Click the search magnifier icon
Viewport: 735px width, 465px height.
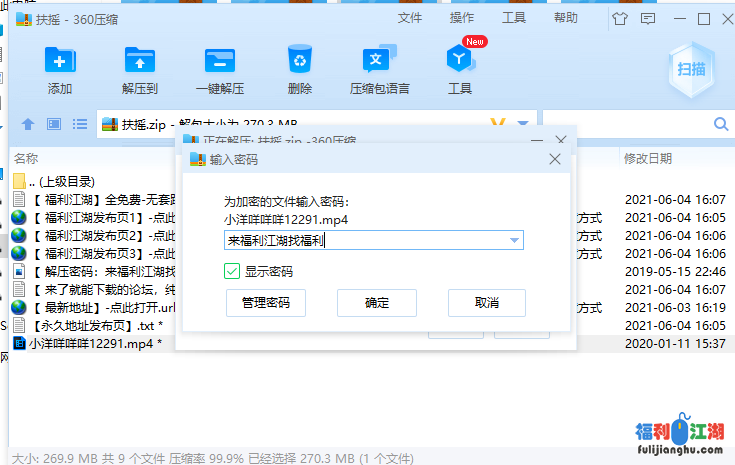click(721, 124)
